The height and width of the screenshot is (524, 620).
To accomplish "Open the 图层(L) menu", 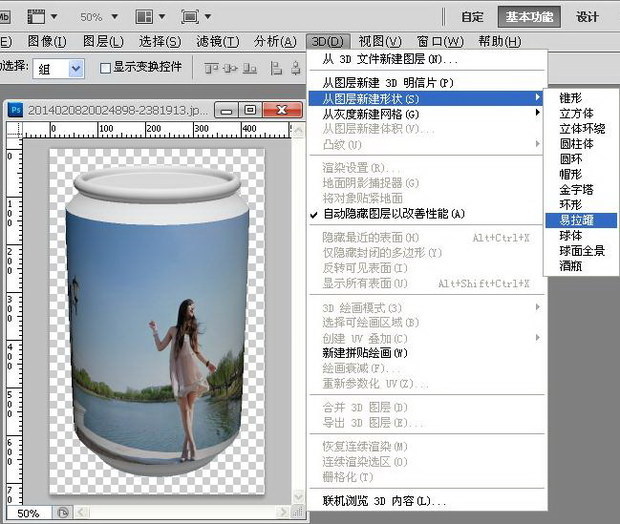I will 103,41.
